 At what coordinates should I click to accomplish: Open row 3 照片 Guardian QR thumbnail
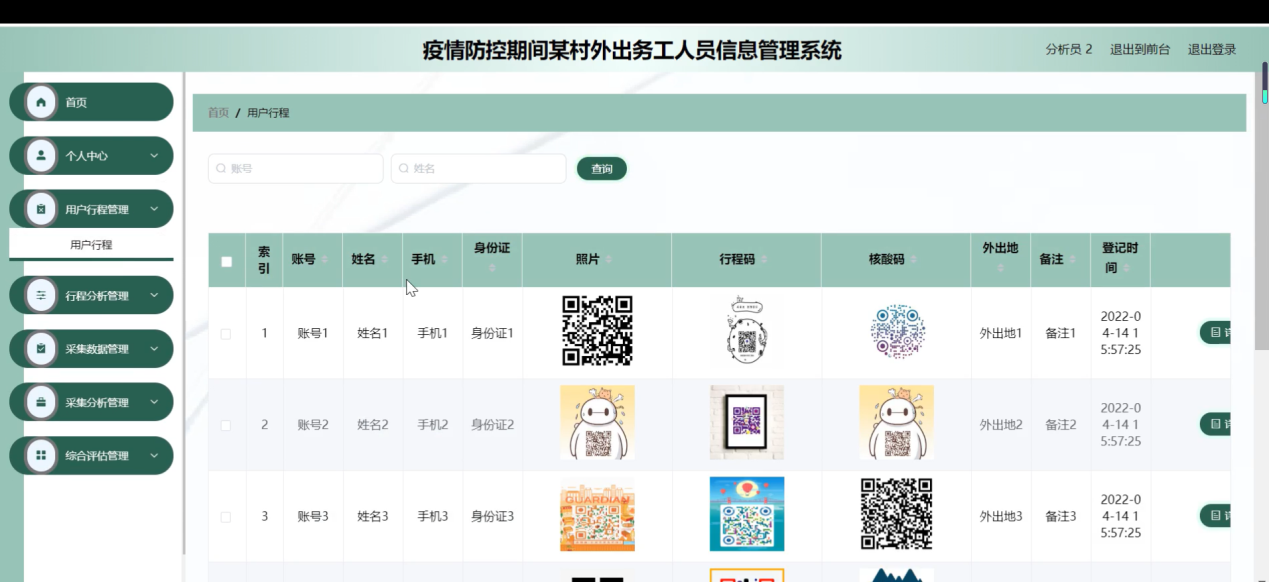tap(597, 514)
